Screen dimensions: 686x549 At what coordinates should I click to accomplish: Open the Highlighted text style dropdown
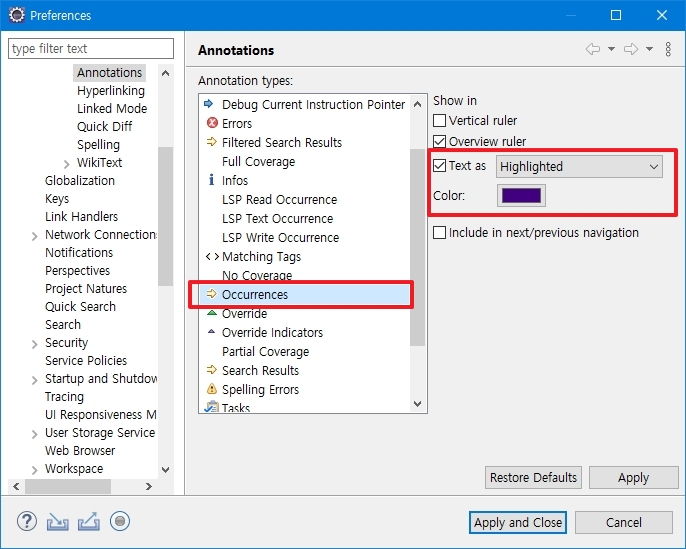pyautogui.click(x=579, y=167)
